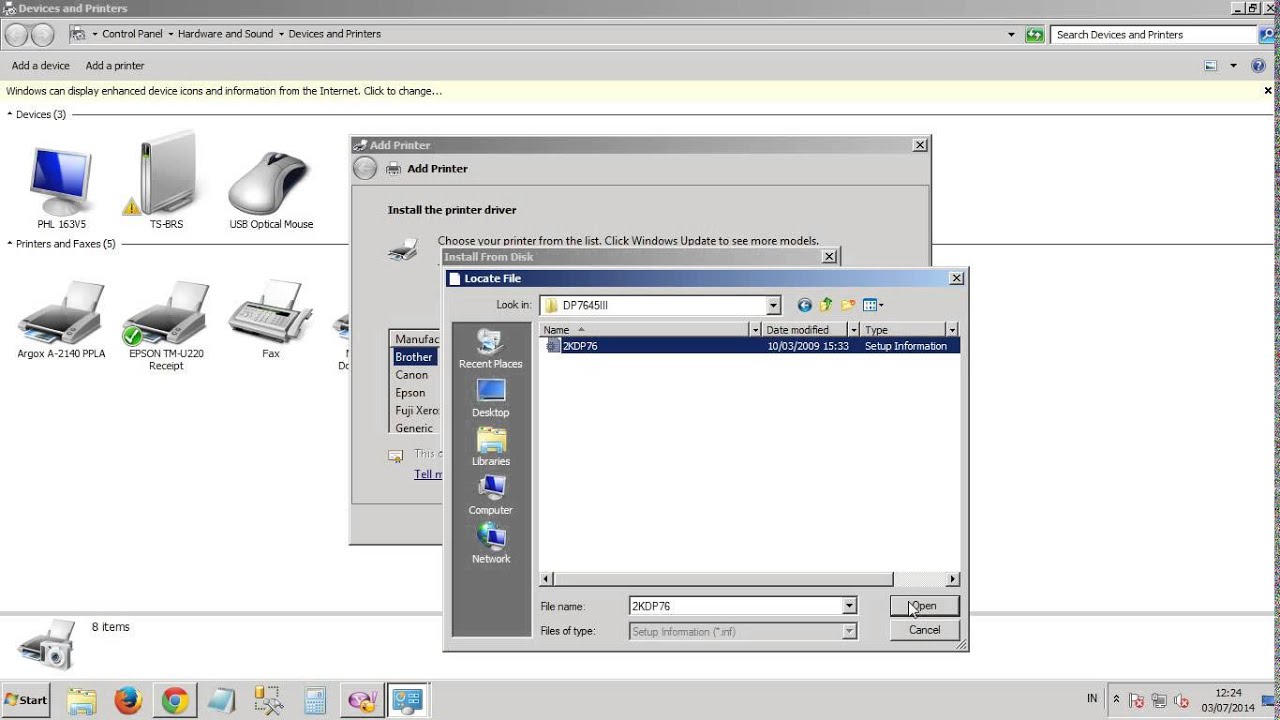Select the Argox A-2140 PPLA printer
Screen dimensions: 1280x720
(61, 320)
